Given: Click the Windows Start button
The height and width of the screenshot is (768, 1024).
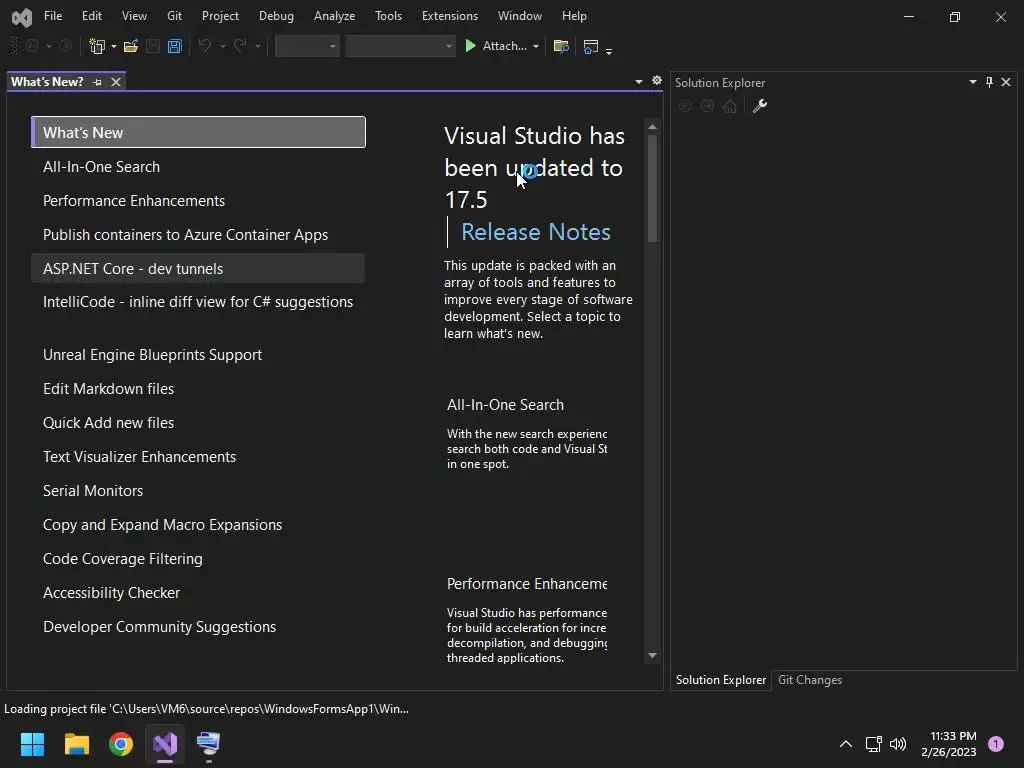Looking at the screenshot, I should coord(32,744).
